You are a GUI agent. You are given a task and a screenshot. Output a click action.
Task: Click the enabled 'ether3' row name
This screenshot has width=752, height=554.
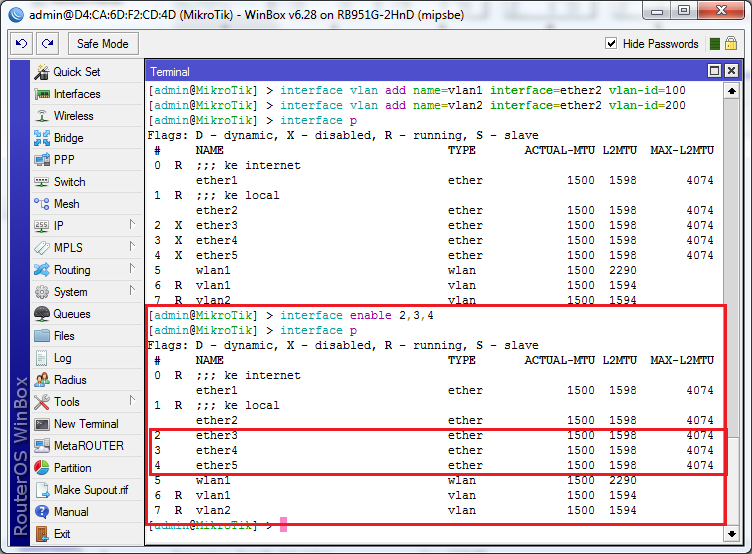point(217,435)
